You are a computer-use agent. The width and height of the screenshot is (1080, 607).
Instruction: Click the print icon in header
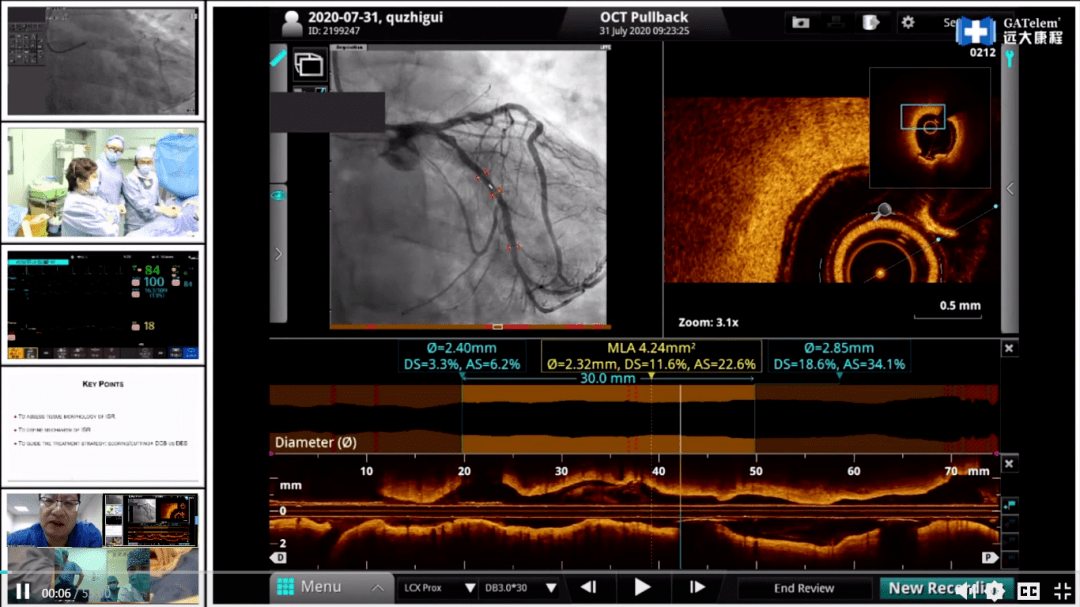[x=835, y=23]
